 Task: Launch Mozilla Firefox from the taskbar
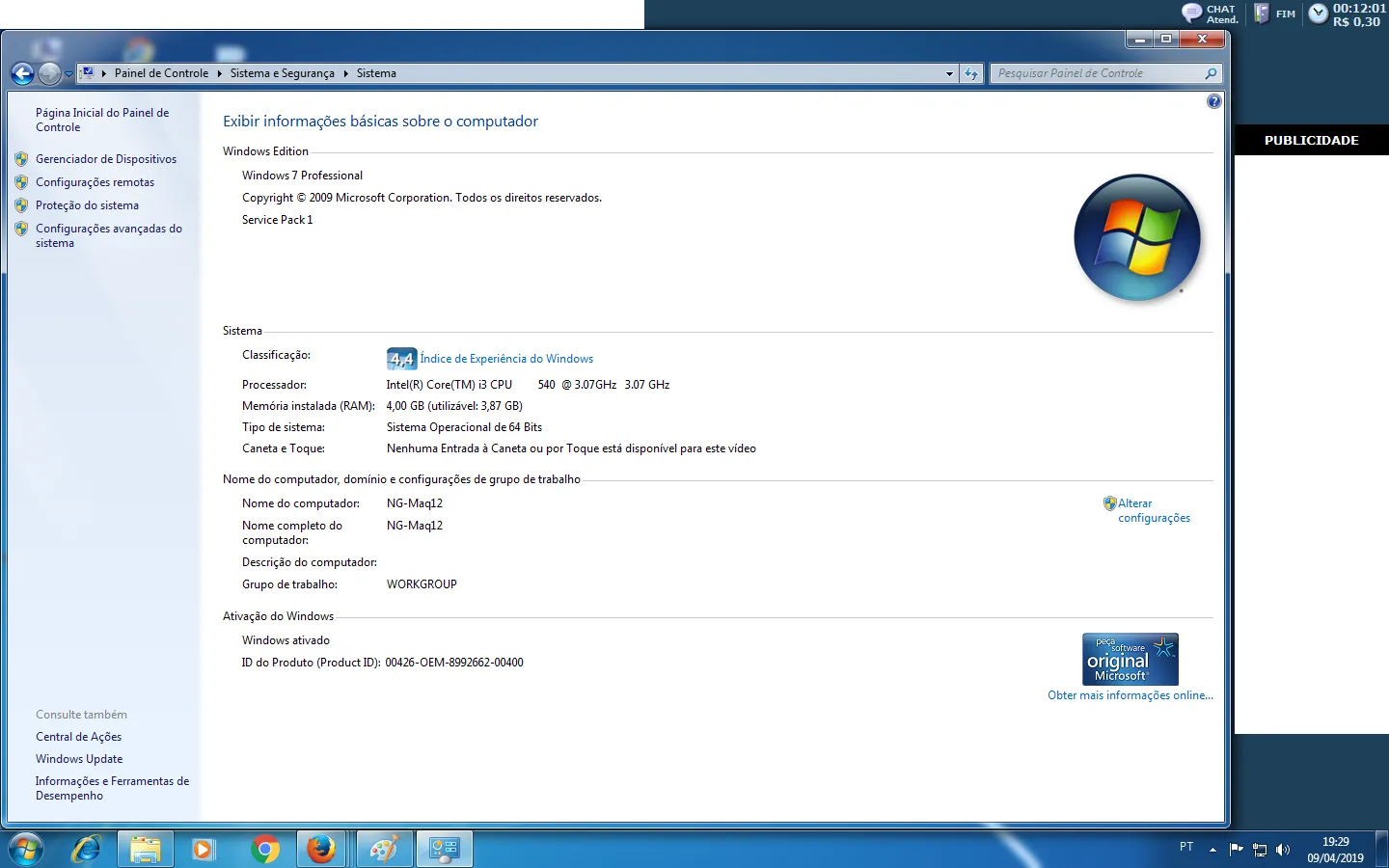click(322, 850)
